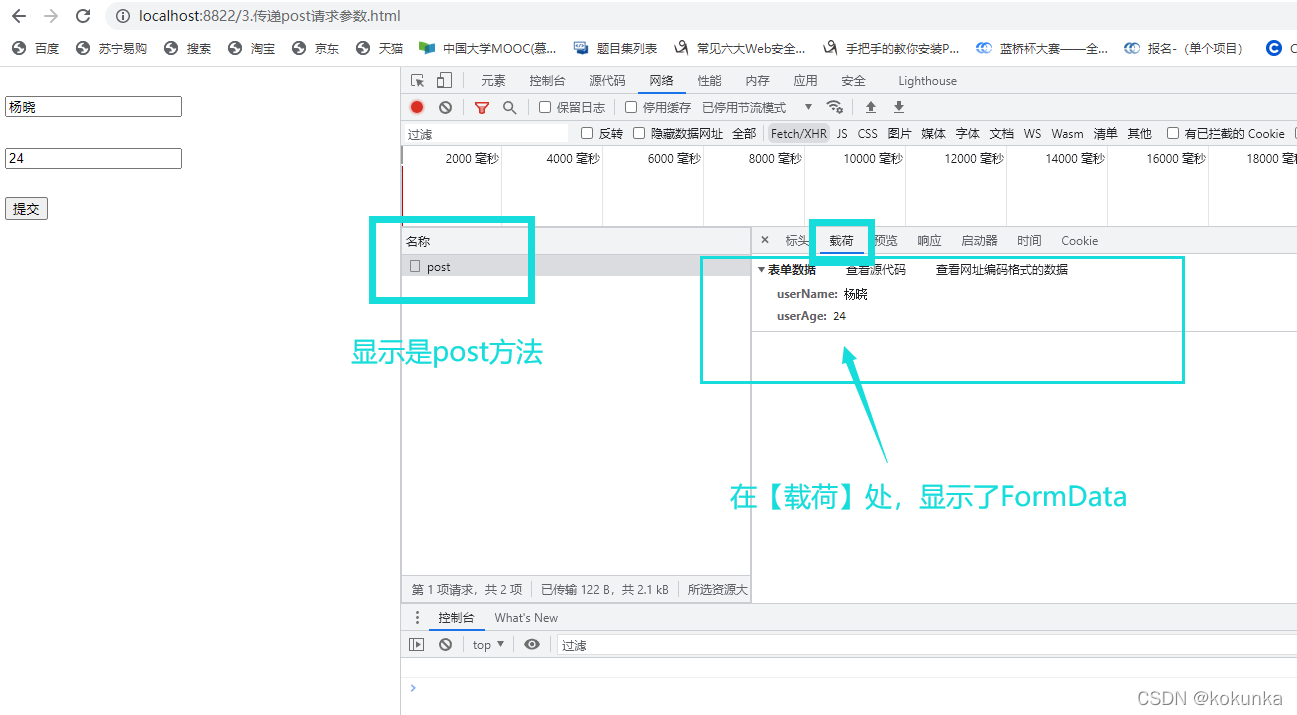Import a HAR file via the upload icon
Image resolution: width=1297 pixels, height=715 pixels.
click(872, 107)
